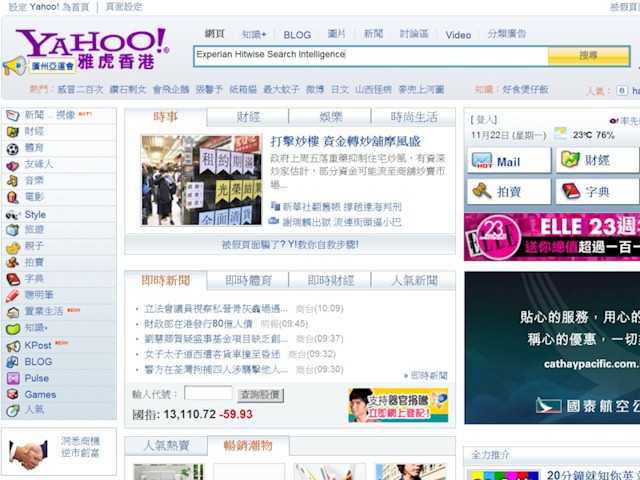This screenshot has width=640, height=480.
Task: Open the 時尚生活 tab
Action: coord(413,117)
